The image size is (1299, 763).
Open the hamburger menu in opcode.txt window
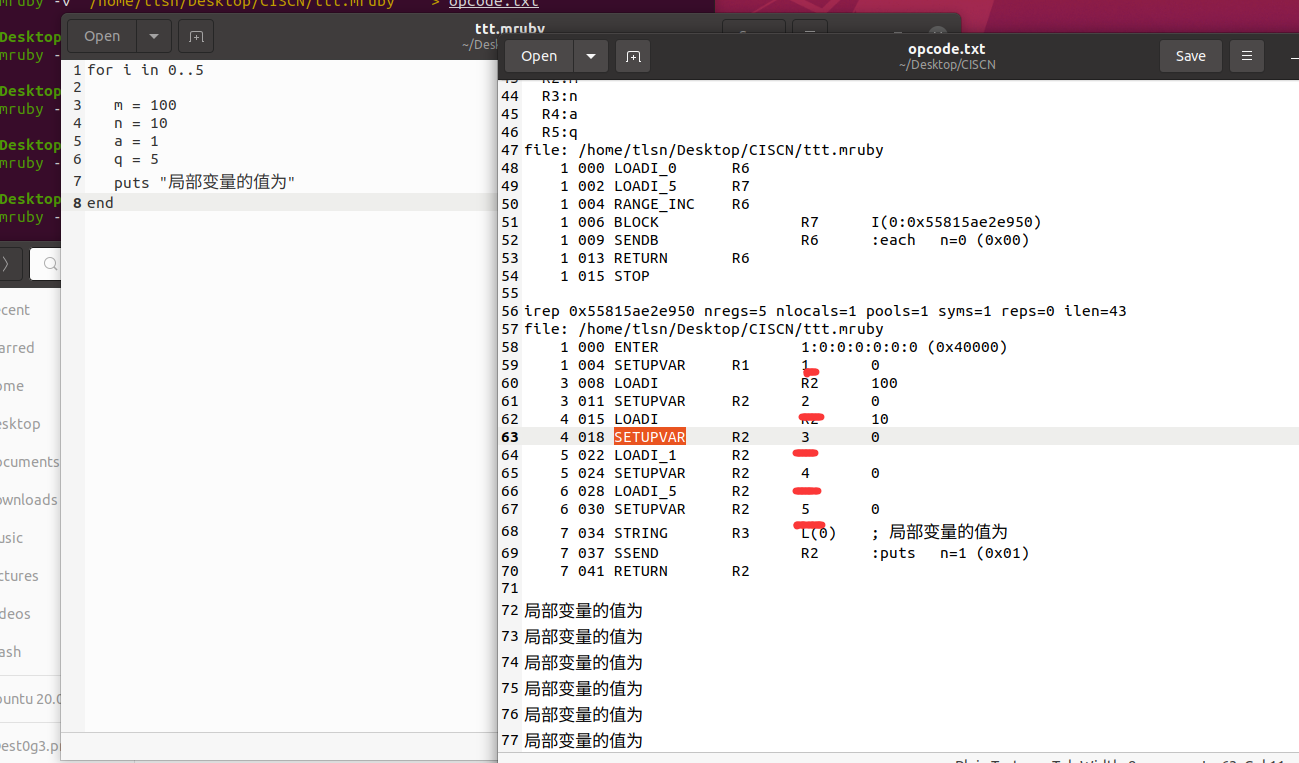[1246, 56]
